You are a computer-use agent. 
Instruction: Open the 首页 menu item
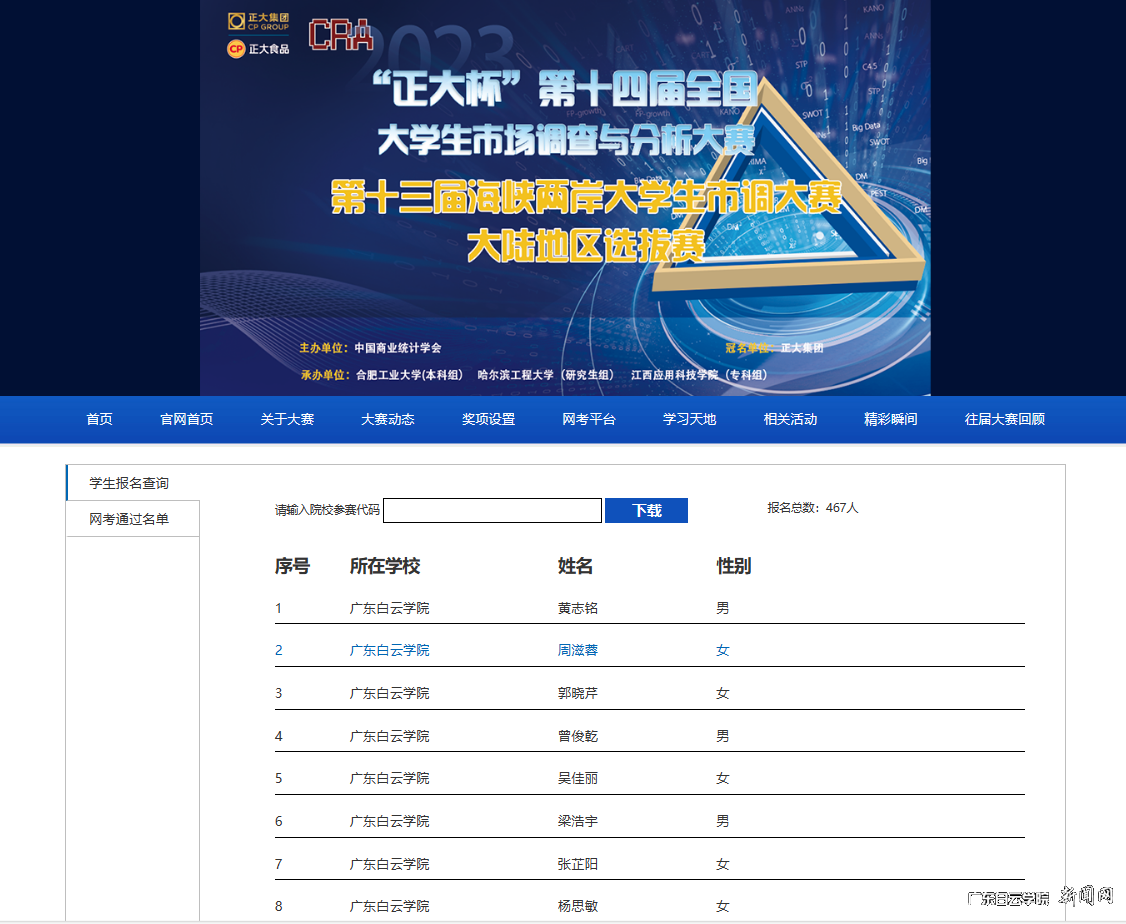click(x=99, y=419)
